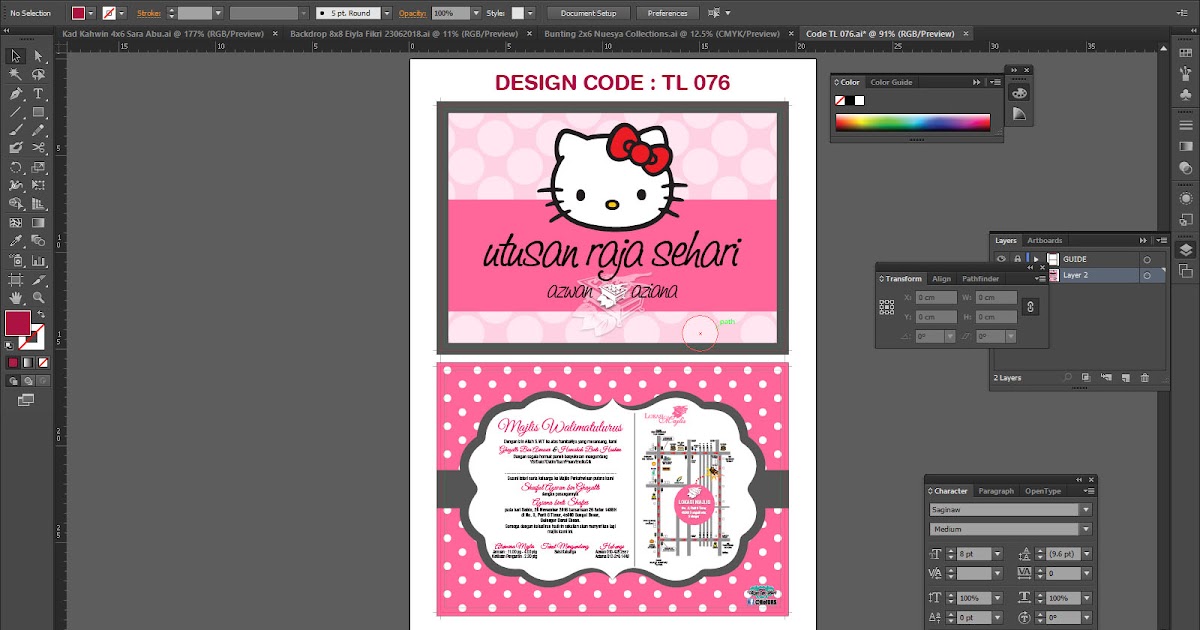Click the Preferences button

[667, 14]
